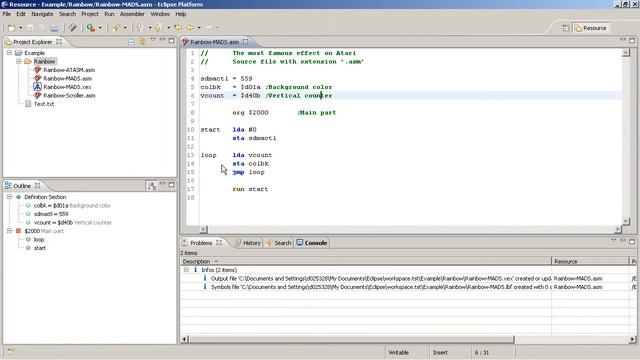Maximize the Outline view

[171, 184]
